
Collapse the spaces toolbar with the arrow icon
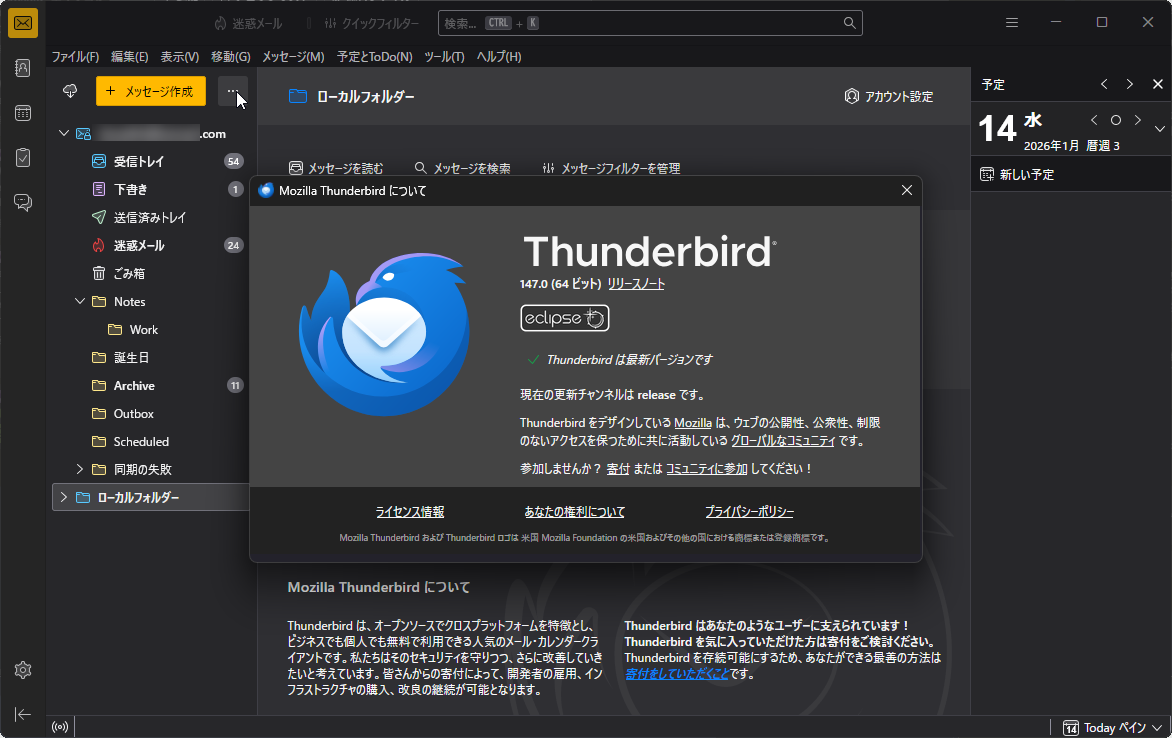pyautogui.click(x=22, y=714)
